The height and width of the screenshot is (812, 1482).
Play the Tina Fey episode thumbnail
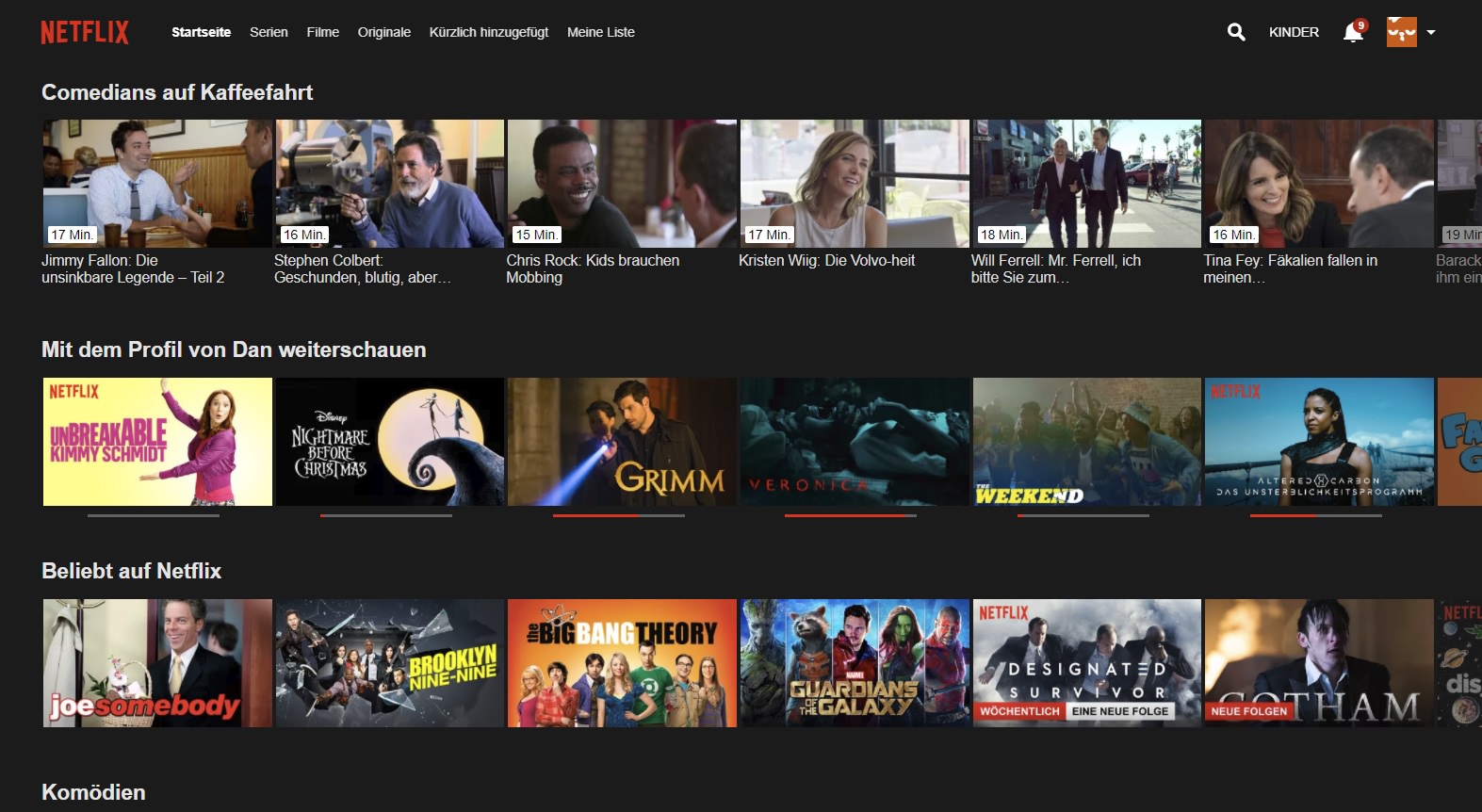1319,184
